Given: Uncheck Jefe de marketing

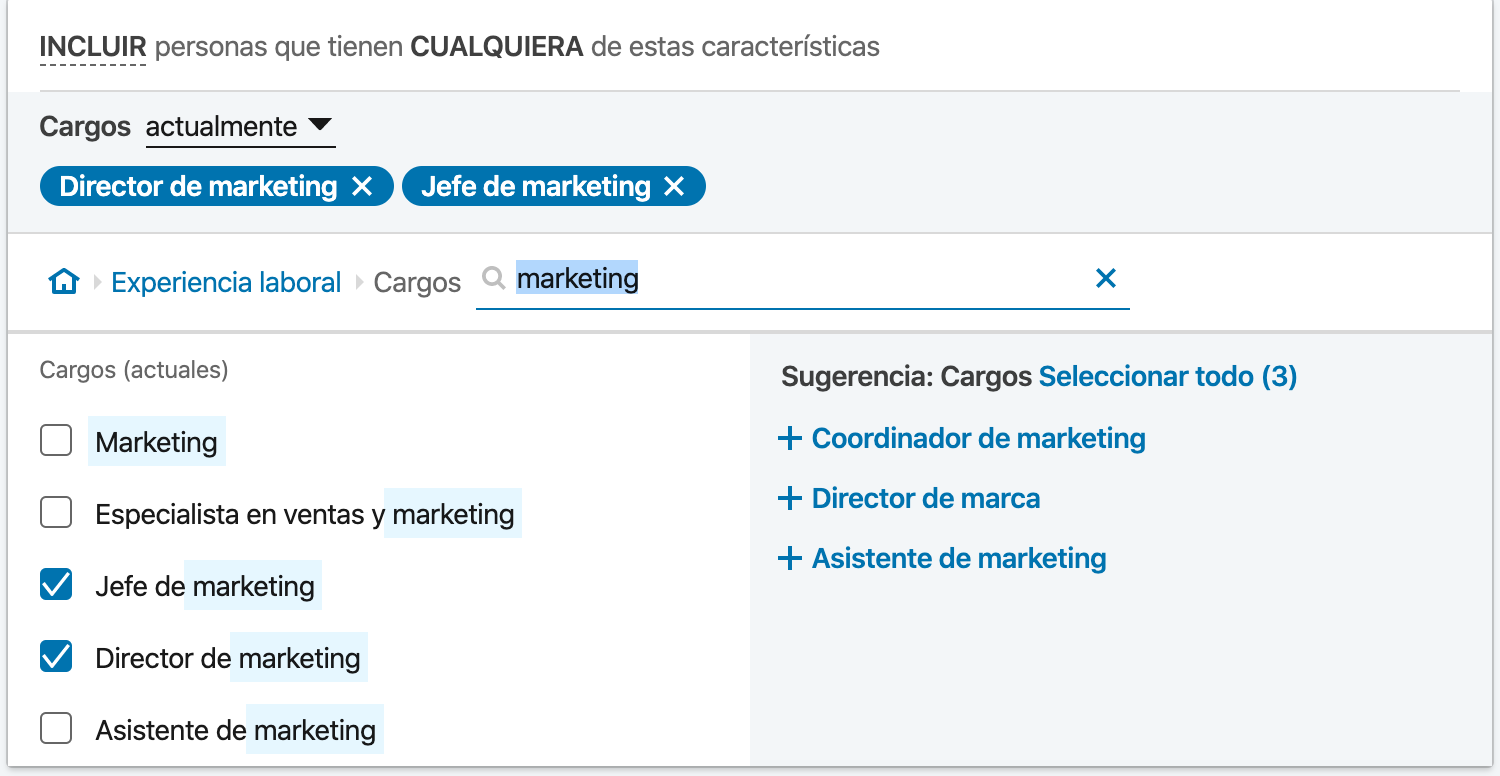Looking at the screenshot, I should point(56,584).
